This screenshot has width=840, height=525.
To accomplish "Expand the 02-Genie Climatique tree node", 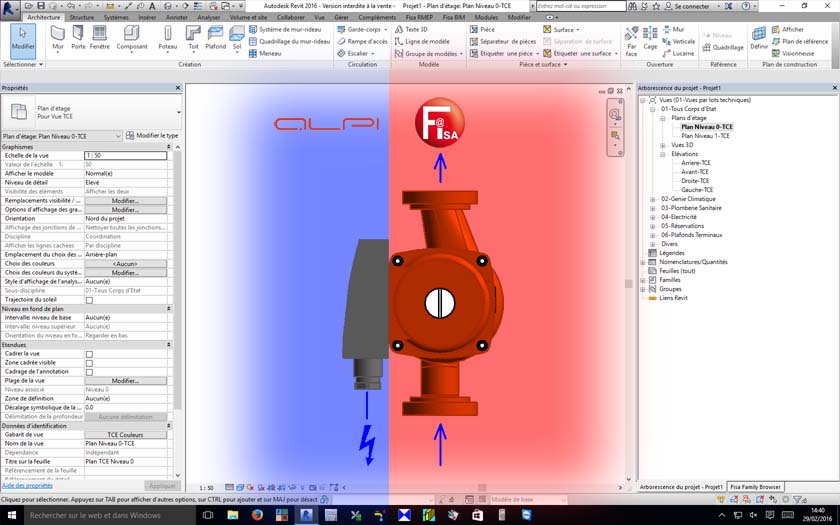I will (653, 199).
